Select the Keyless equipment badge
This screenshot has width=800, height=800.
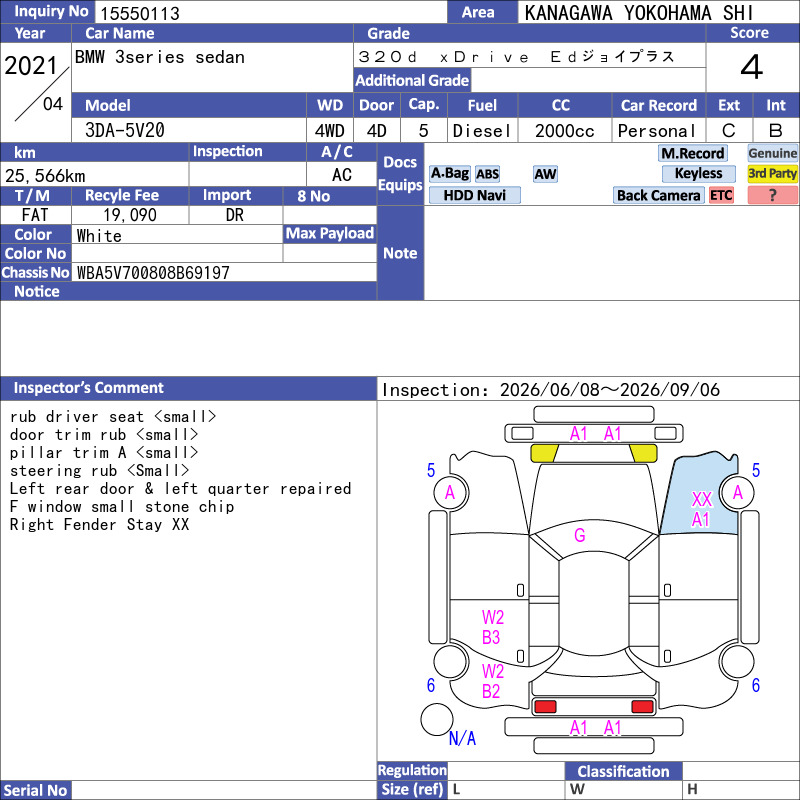pos(698,173)
